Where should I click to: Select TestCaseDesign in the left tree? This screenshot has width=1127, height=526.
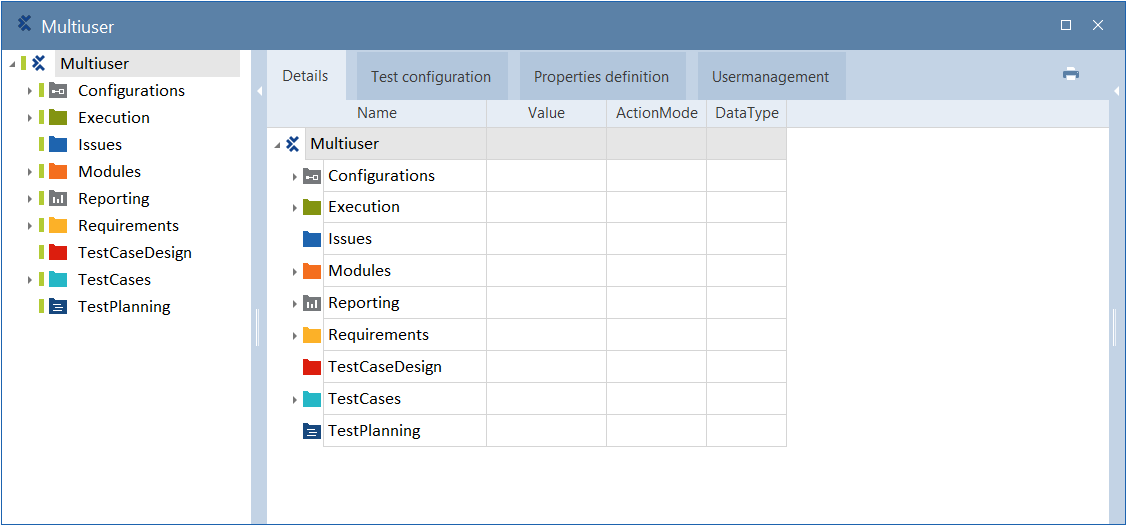click(135, 253)
